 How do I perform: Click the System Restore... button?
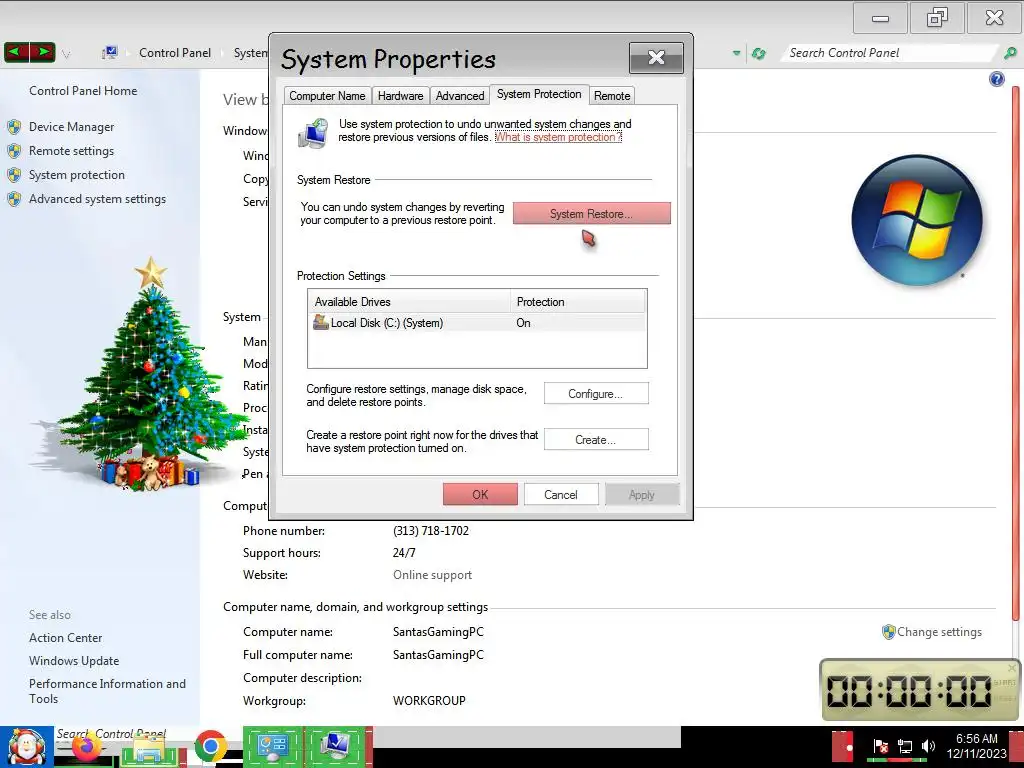click(x=592, y=214)
